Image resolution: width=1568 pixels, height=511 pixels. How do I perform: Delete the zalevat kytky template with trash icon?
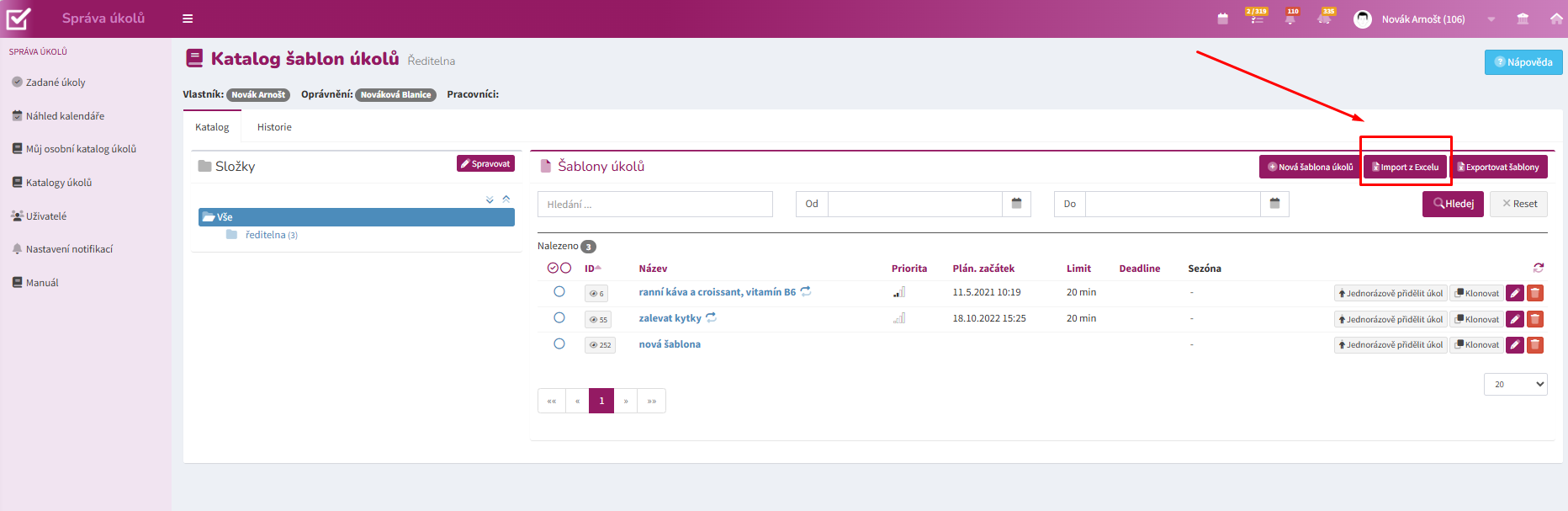pos(1535,319)
